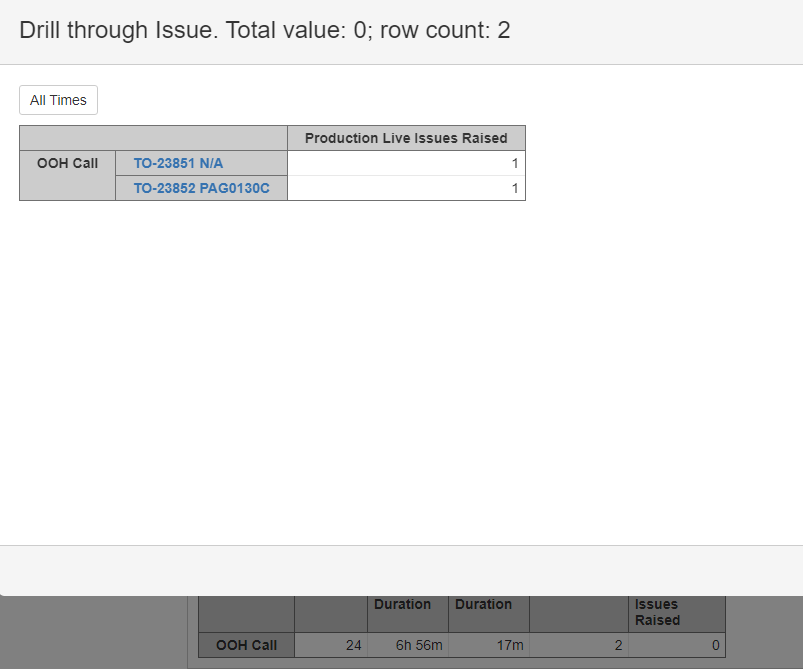Click Duration header above 17m
This screenshot has width=803, height=669.
483,605
